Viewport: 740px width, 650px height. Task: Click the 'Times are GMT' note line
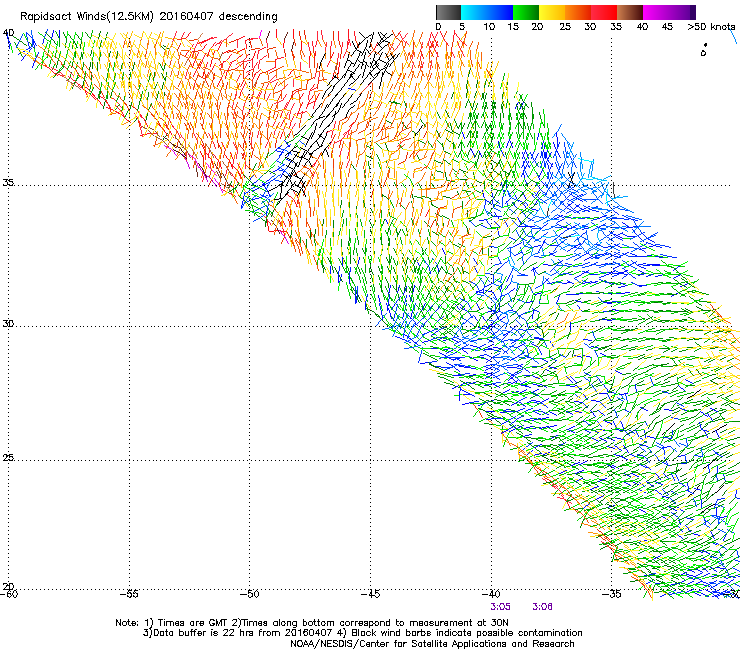pos(312,623)
